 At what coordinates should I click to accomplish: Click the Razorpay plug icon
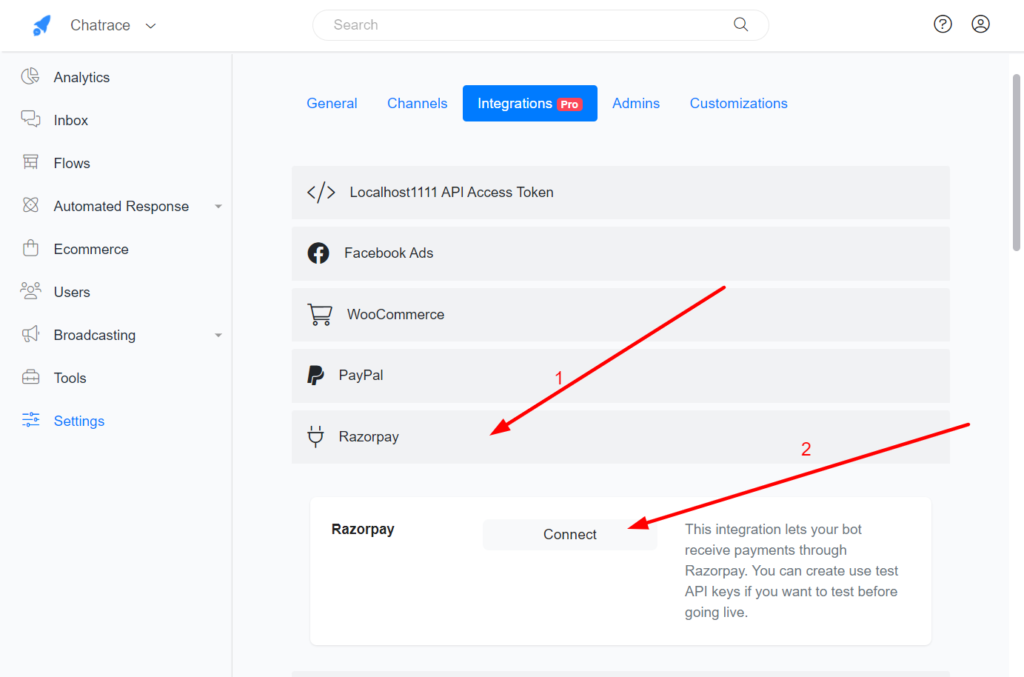(315, 436)
